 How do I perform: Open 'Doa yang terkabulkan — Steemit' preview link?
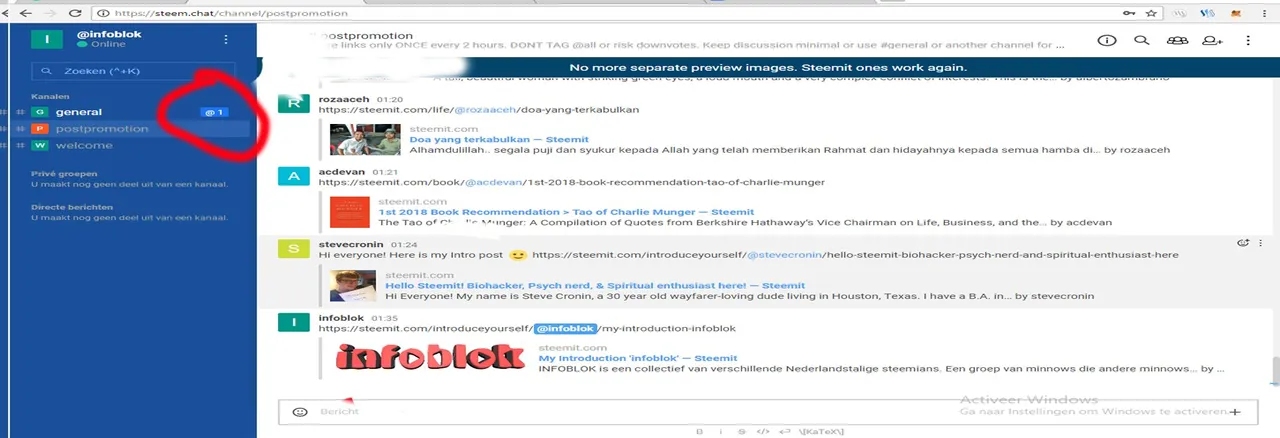point(499,139)
